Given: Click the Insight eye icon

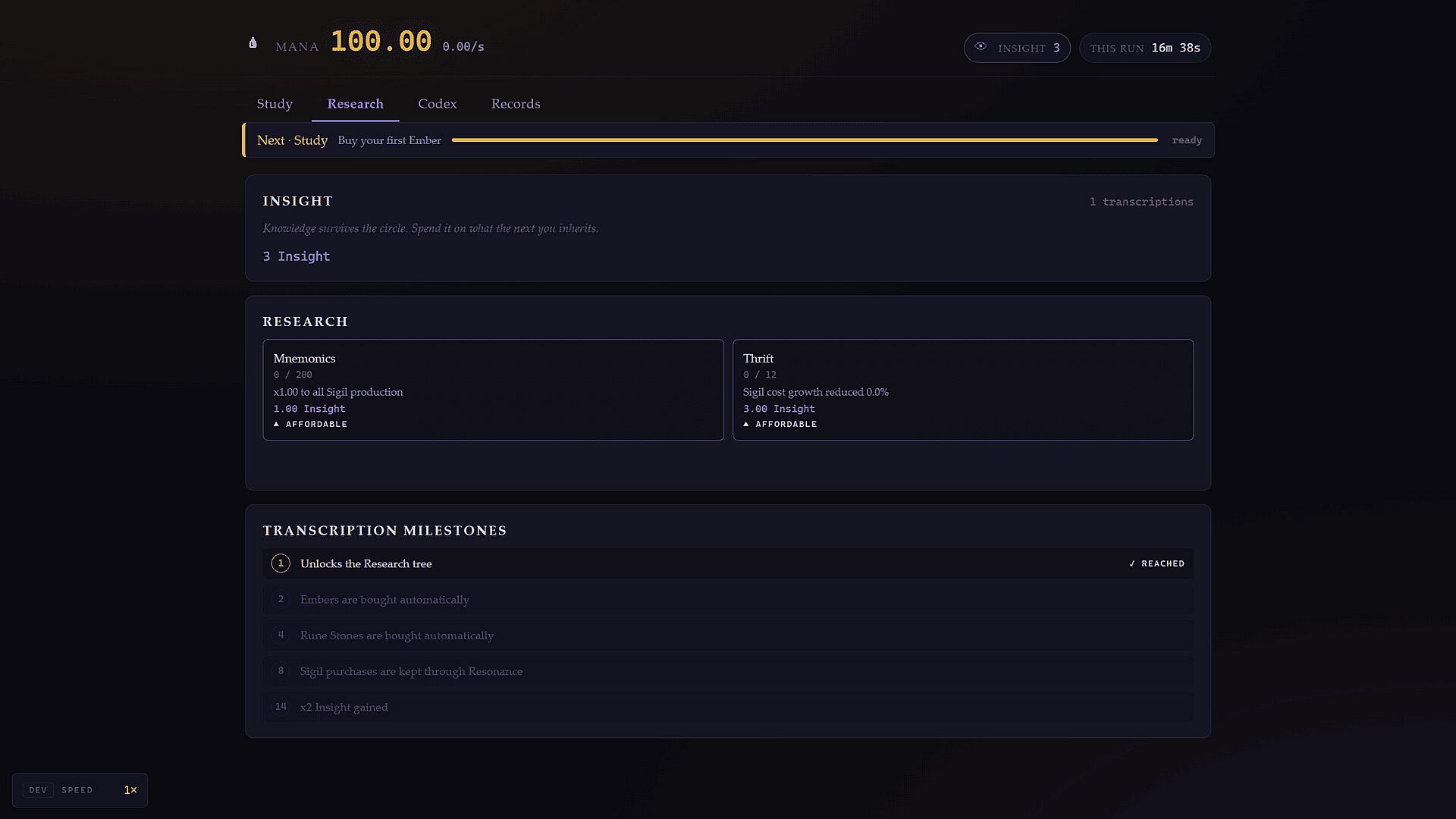Looking at the screenshot, I should (x=981, y=46).
